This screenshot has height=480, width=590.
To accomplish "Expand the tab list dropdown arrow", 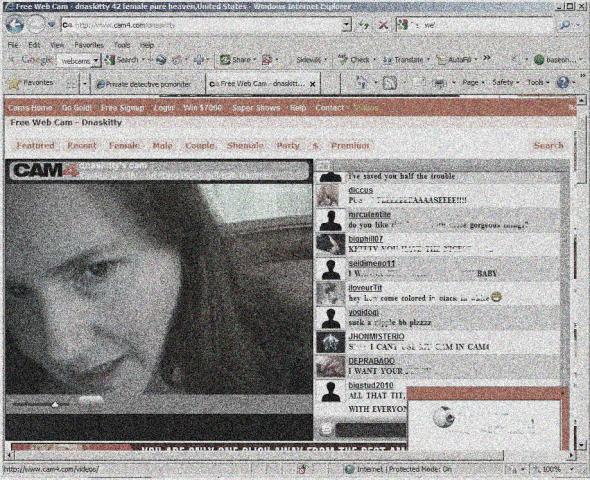I will 85,85.
